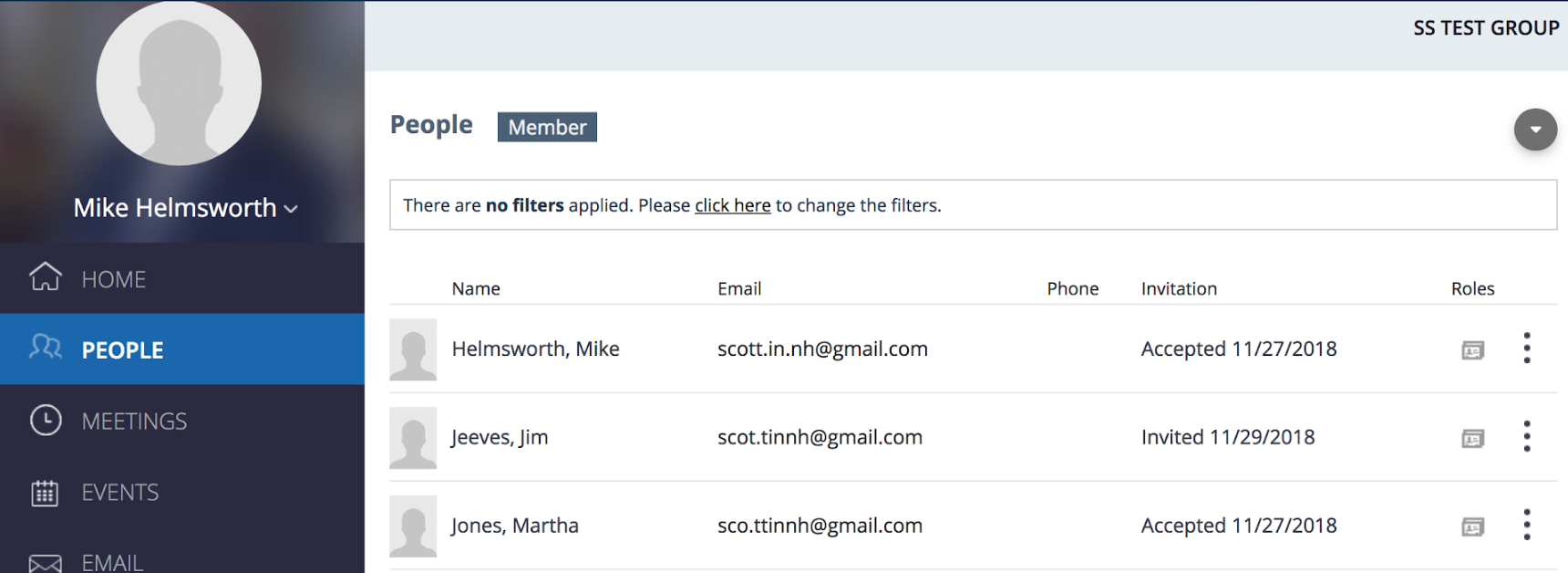
Task: Open three-dot menu for Jones, Martha
Action: 1527,525
